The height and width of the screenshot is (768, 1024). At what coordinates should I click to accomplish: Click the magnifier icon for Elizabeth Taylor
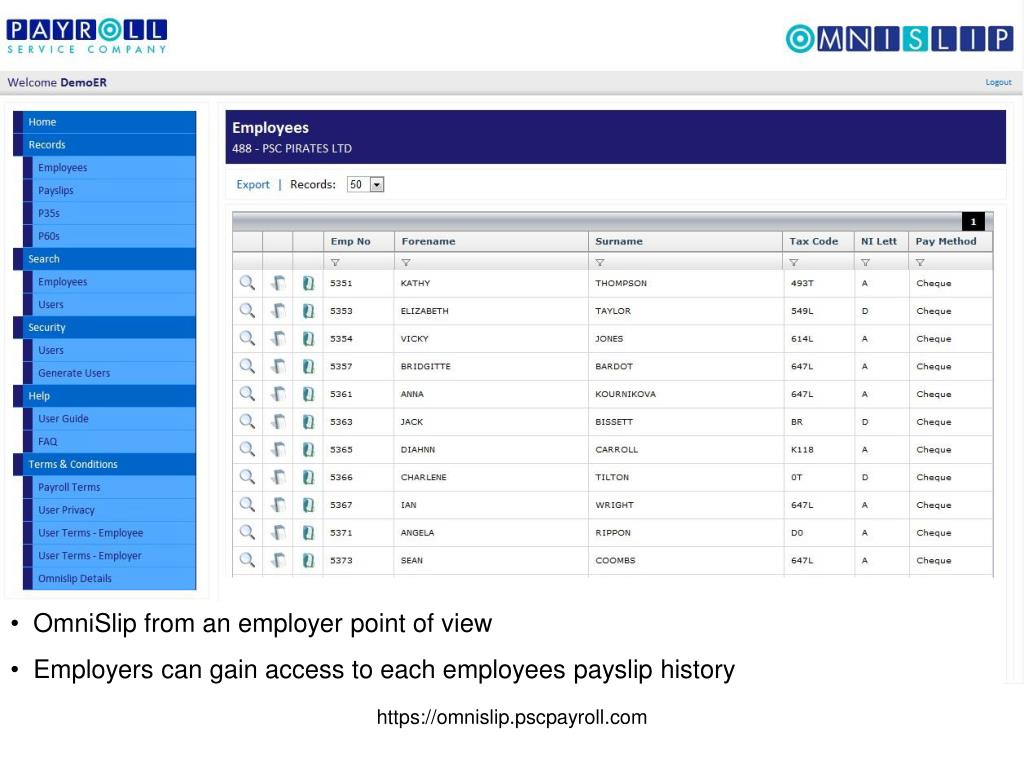pyautogui.click(x=247, y=311)
